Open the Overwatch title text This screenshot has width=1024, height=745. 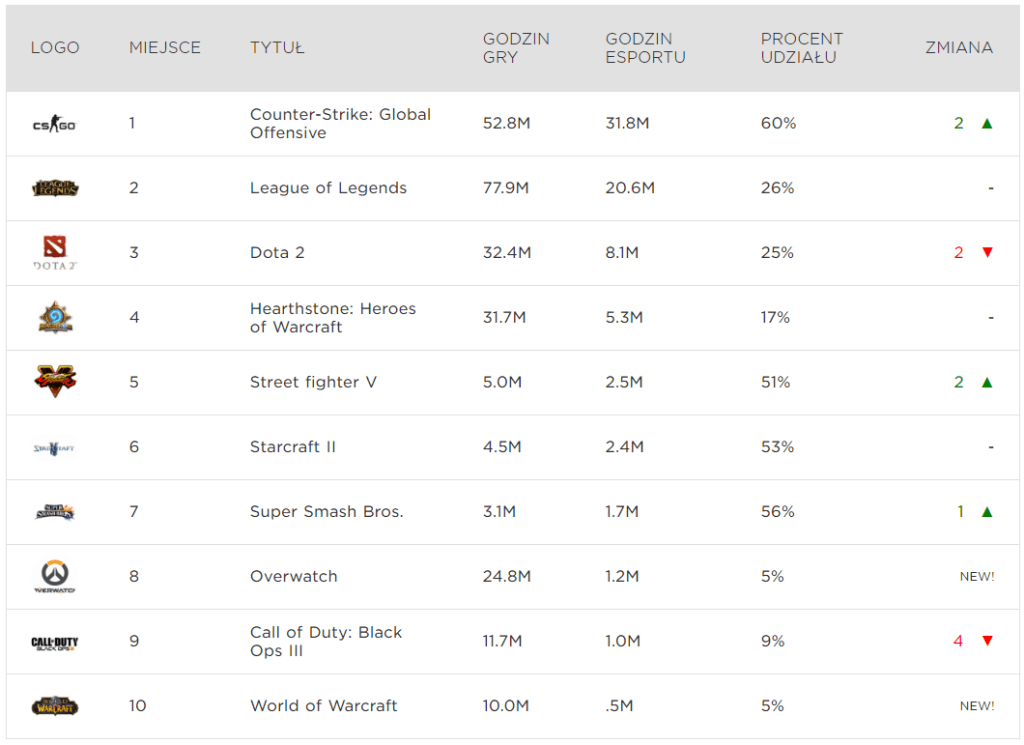click(293, 577)
